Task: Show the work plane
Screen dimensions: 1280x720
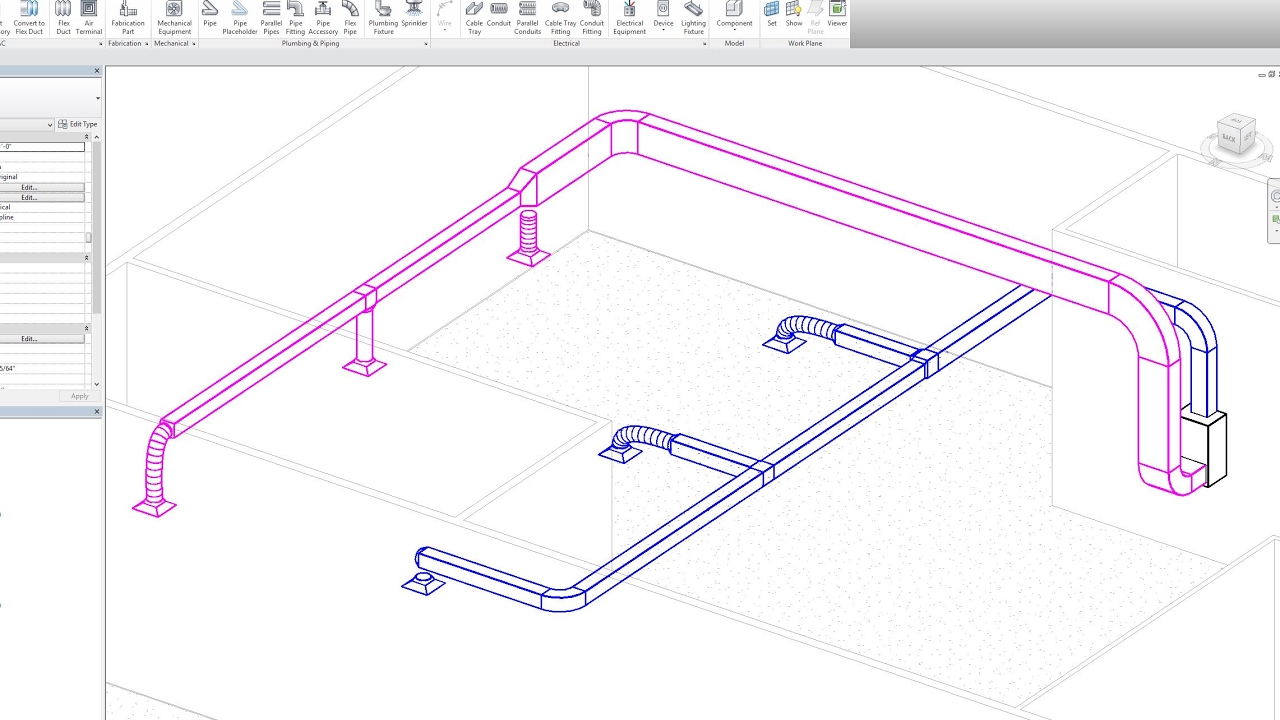Action: [794, 15]
